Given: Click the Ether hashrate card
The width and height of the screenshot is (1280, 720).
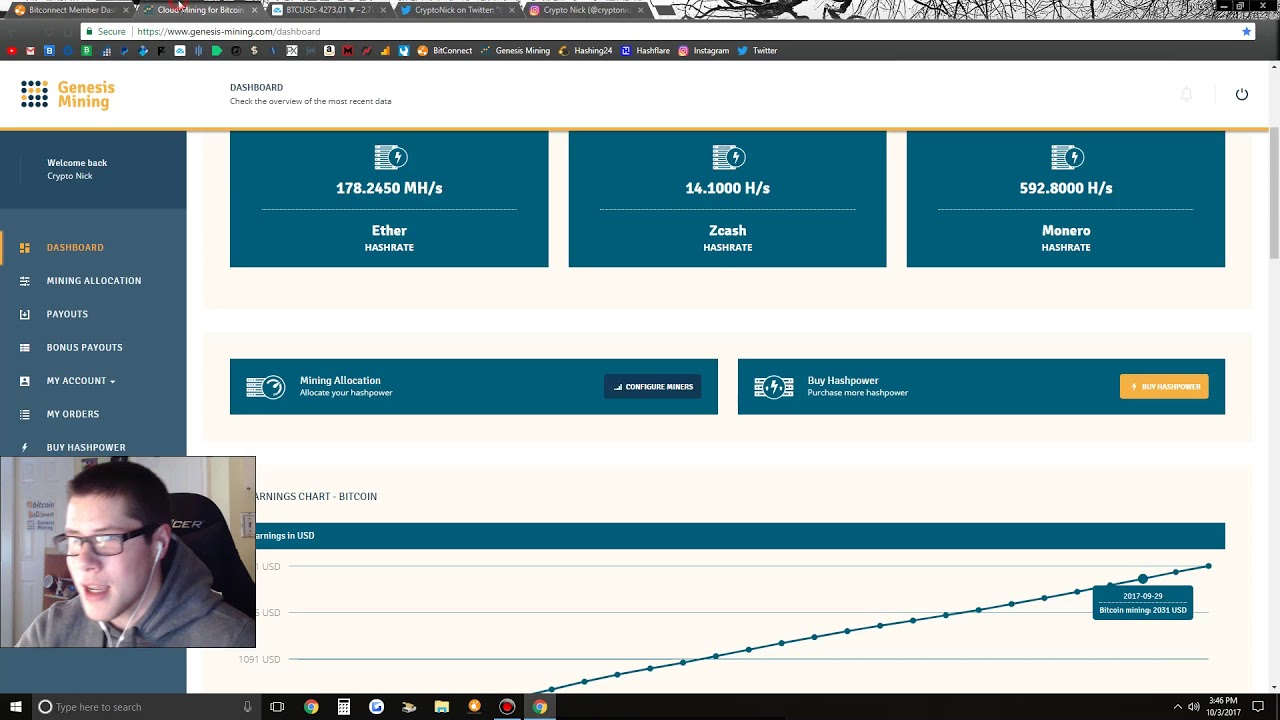Looking at the screenshot, I should tap(389, 199).
